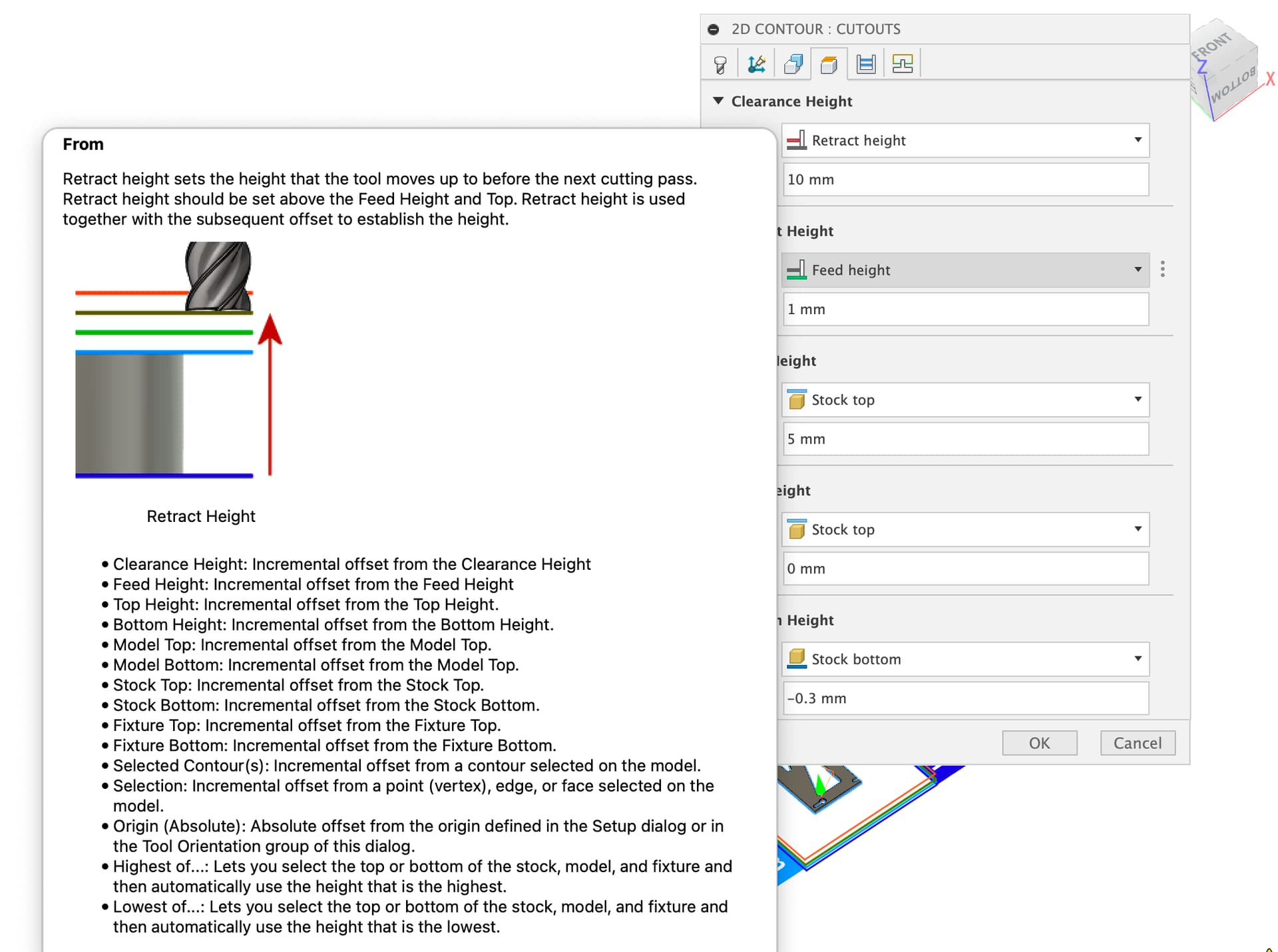
Task: Open the Linking tab icon
Action: click(x=903, y=65)
